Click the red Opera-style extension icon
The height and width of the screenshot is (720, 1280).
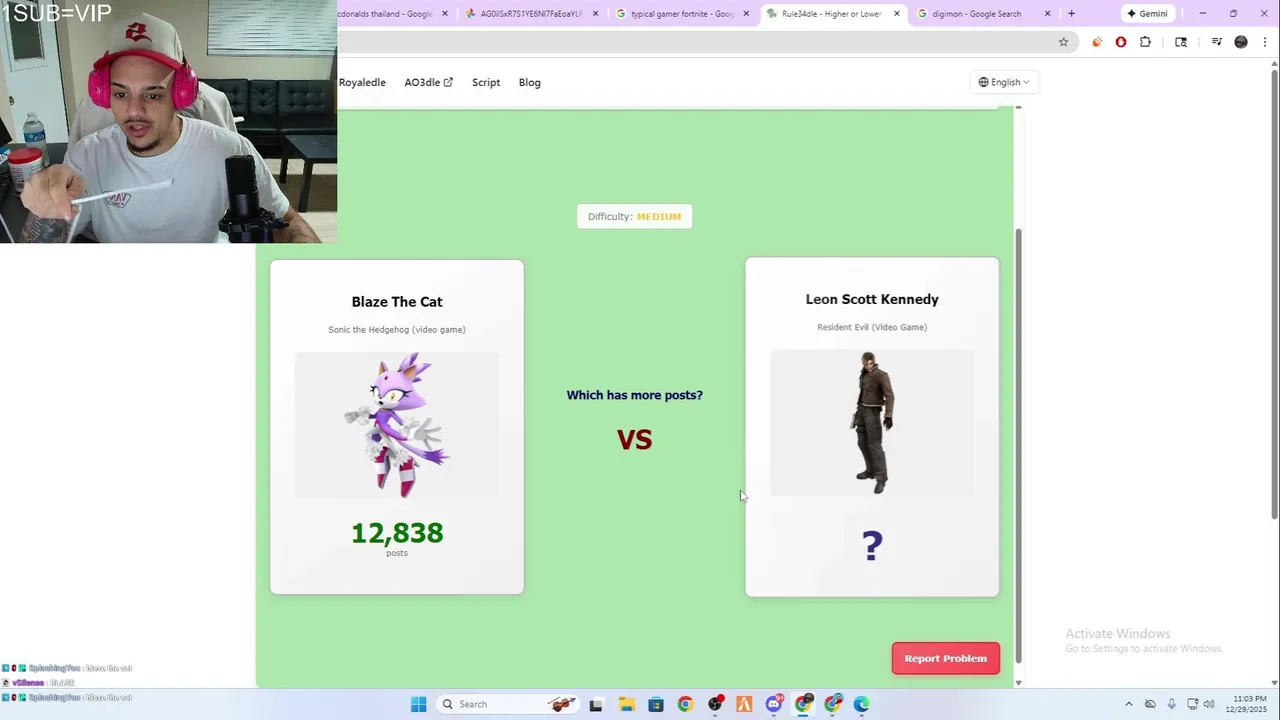pyautogui.click(x=1121, y=42)
